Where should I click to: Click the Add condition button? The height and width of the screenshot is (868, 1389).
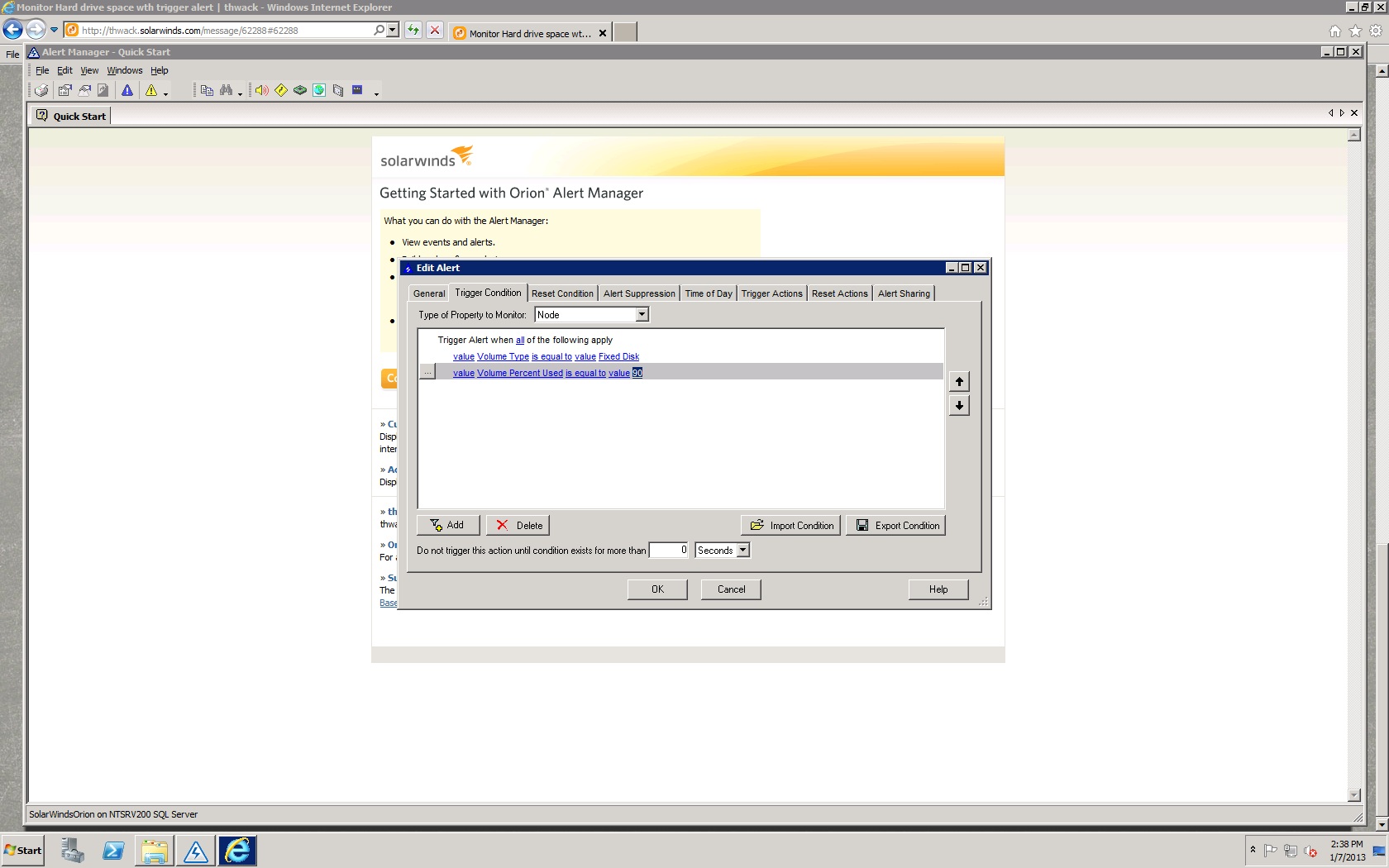click(447, 526)
